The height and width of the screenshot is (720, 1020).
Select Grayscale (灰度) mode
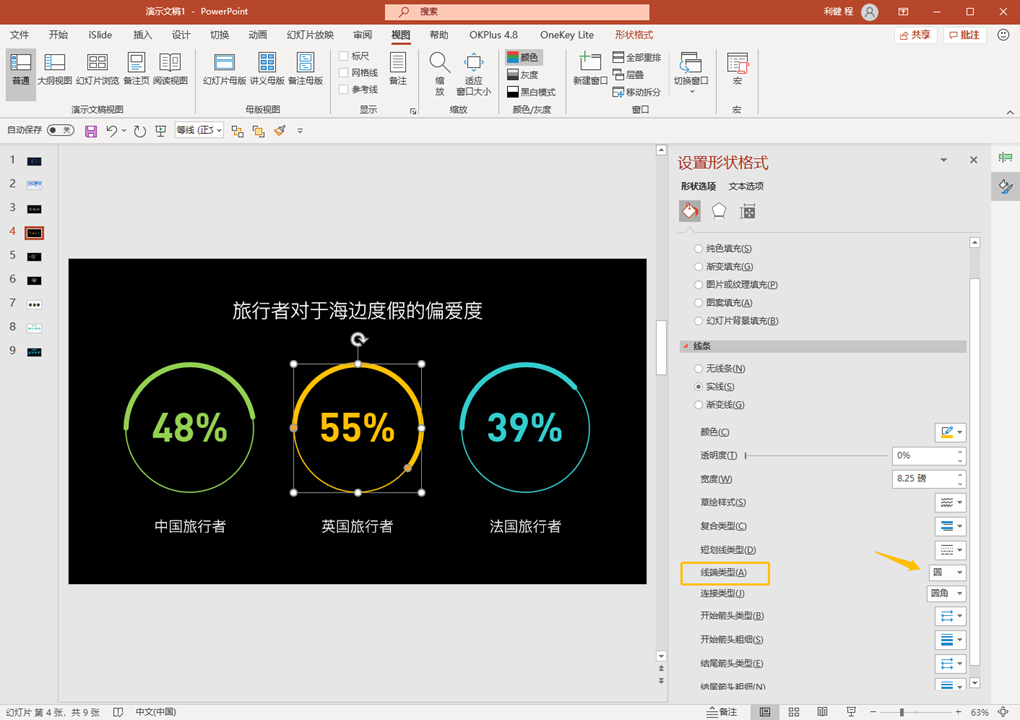[x=523, y=75]
